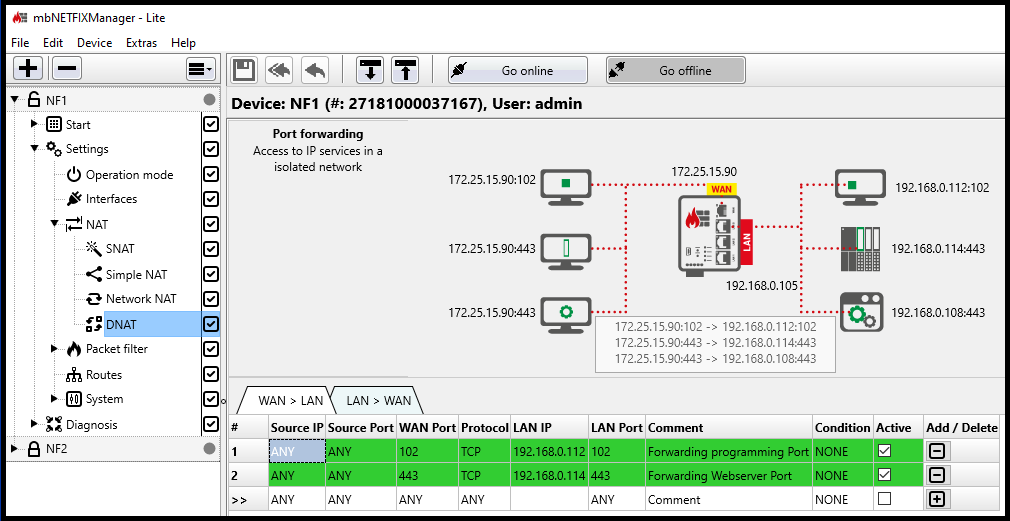This screenshot has width=1010, height=521.
Task: Expand the System tree node
Action: click(x=55, y=399)
